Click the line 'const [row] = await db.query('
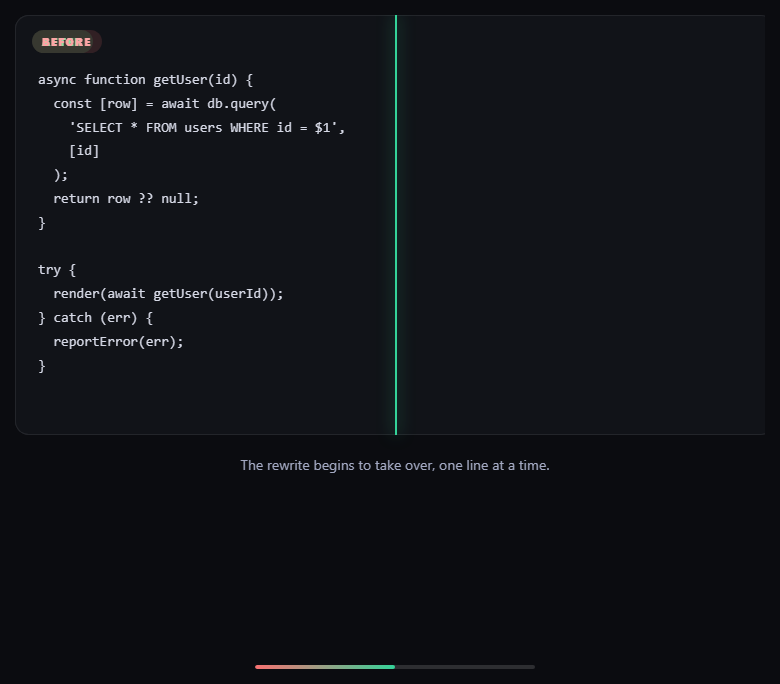The image size is (780, 684). coord(165,104)
